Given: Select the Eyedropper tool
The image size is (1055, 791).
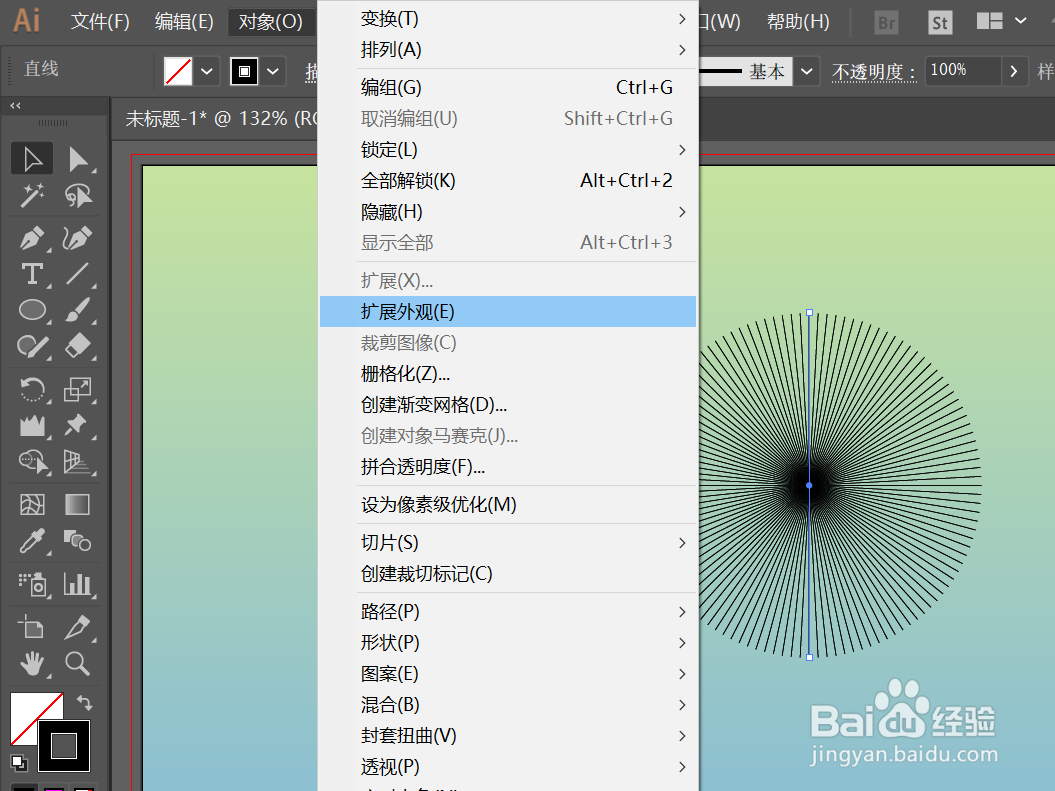Looking at the screenshot, I should click(x=32, y=541).
